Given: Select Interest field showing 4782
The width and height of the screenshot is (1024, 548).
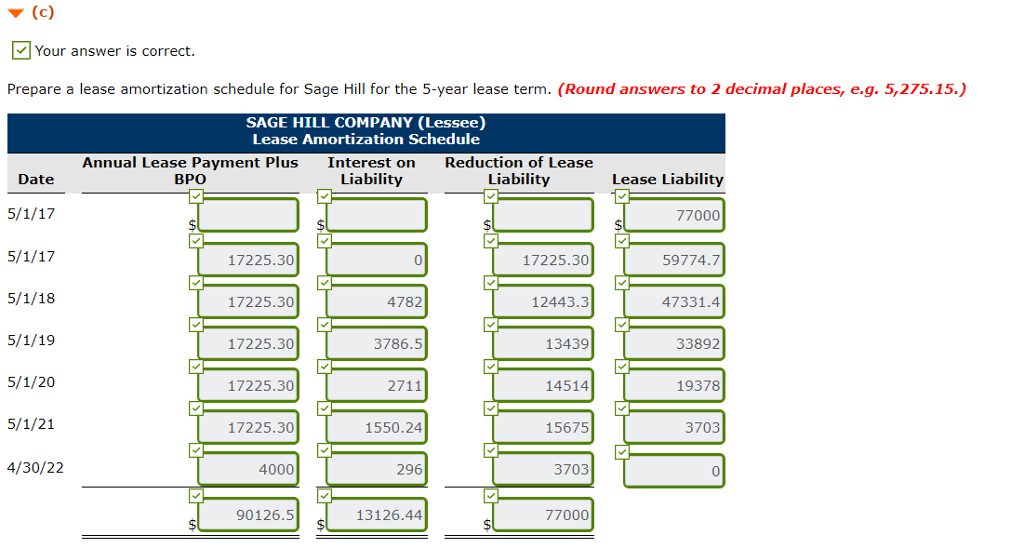Looking at the screenshot, I should pos(376,302).
